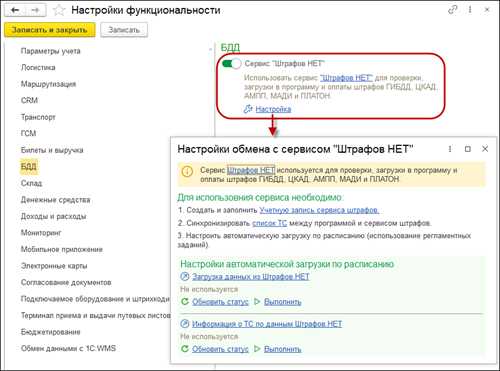Go back with the left arrow button
Viewport: 500px width, 371px height.
15,10
